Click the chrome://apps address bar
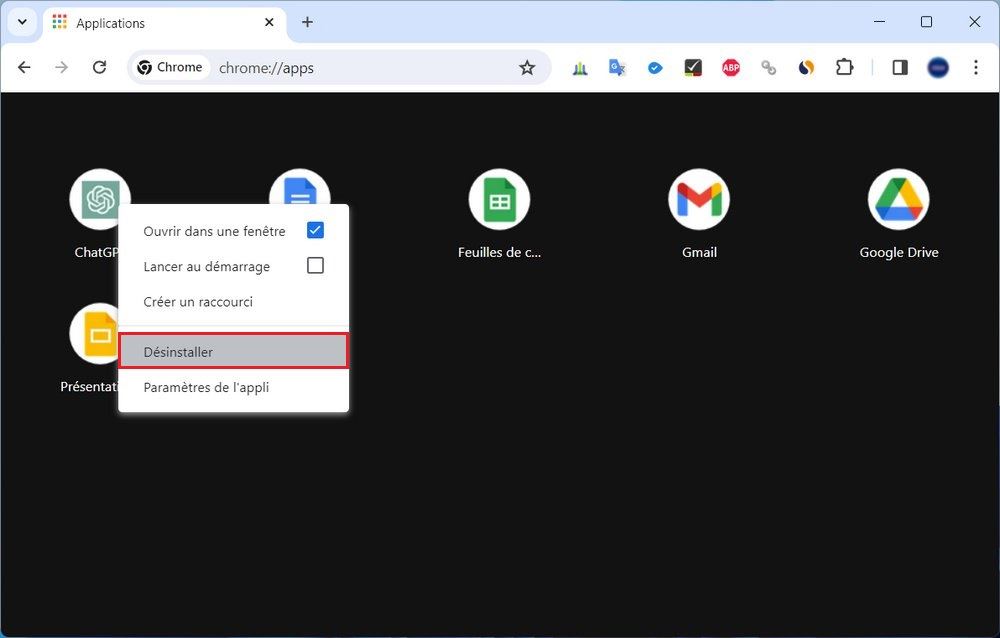The height and width of the screenshot is (638, 1000). point(360,68)
